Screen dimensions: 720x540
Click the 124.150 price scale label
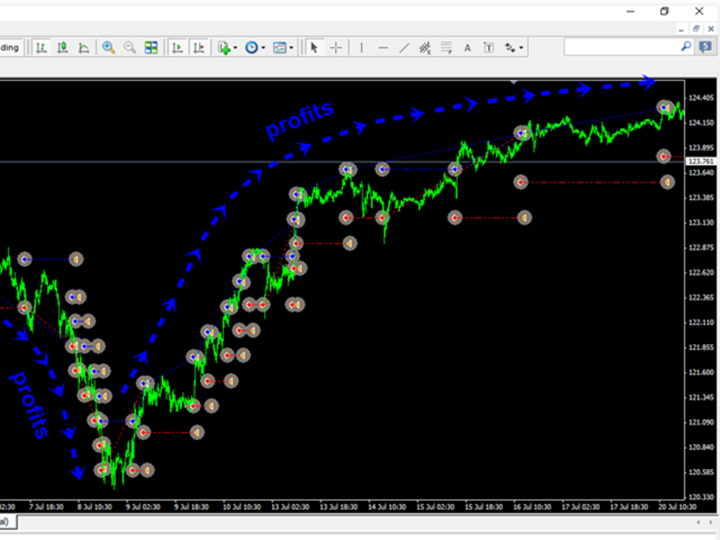pos(701,123)
